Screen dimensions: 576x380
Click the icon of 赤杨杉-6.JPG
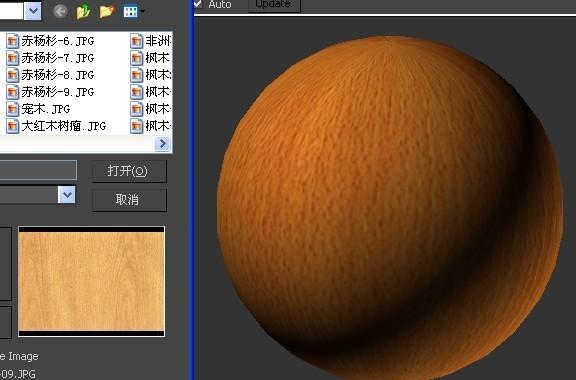tap(12, 41)
